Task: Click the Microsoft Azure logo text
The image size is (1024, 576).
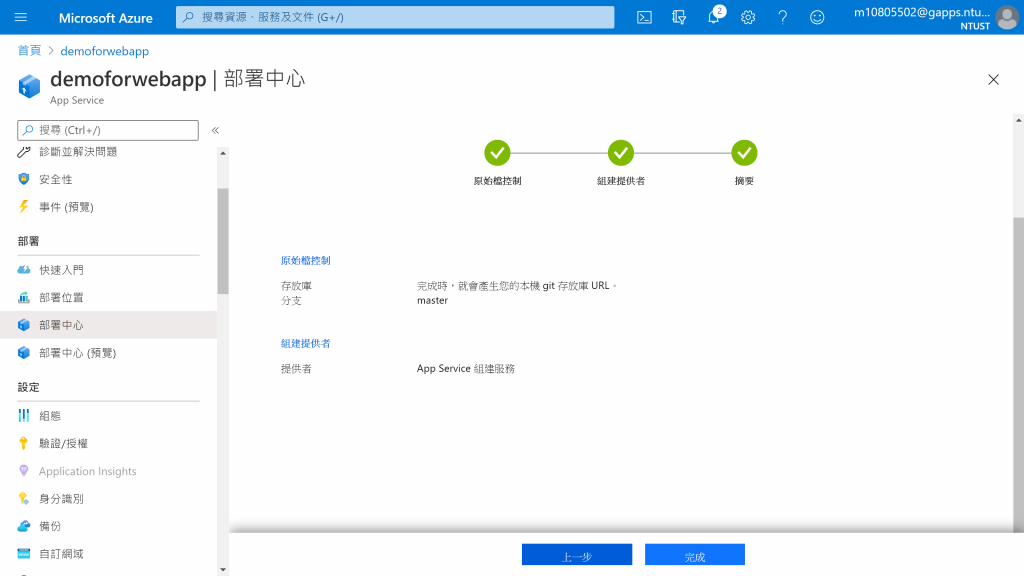Action: (x=106, y=18)
